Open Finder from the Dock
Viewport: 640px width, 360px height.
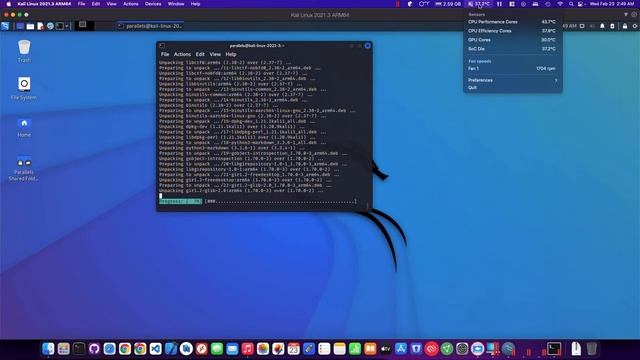[48, 349]
